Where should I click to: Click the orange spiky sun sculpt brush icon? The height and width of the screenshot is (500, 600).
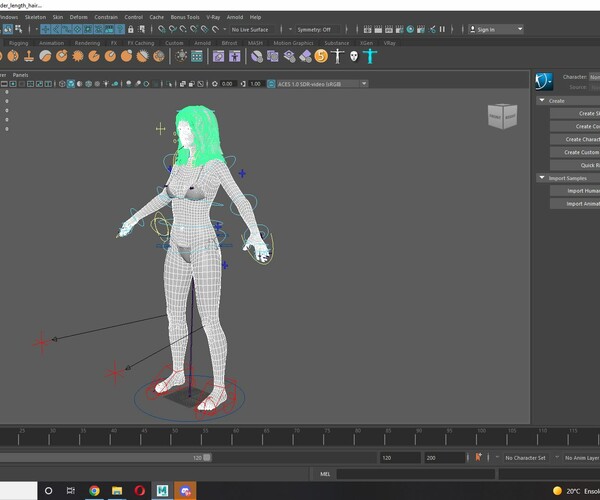tap(78, 56)
